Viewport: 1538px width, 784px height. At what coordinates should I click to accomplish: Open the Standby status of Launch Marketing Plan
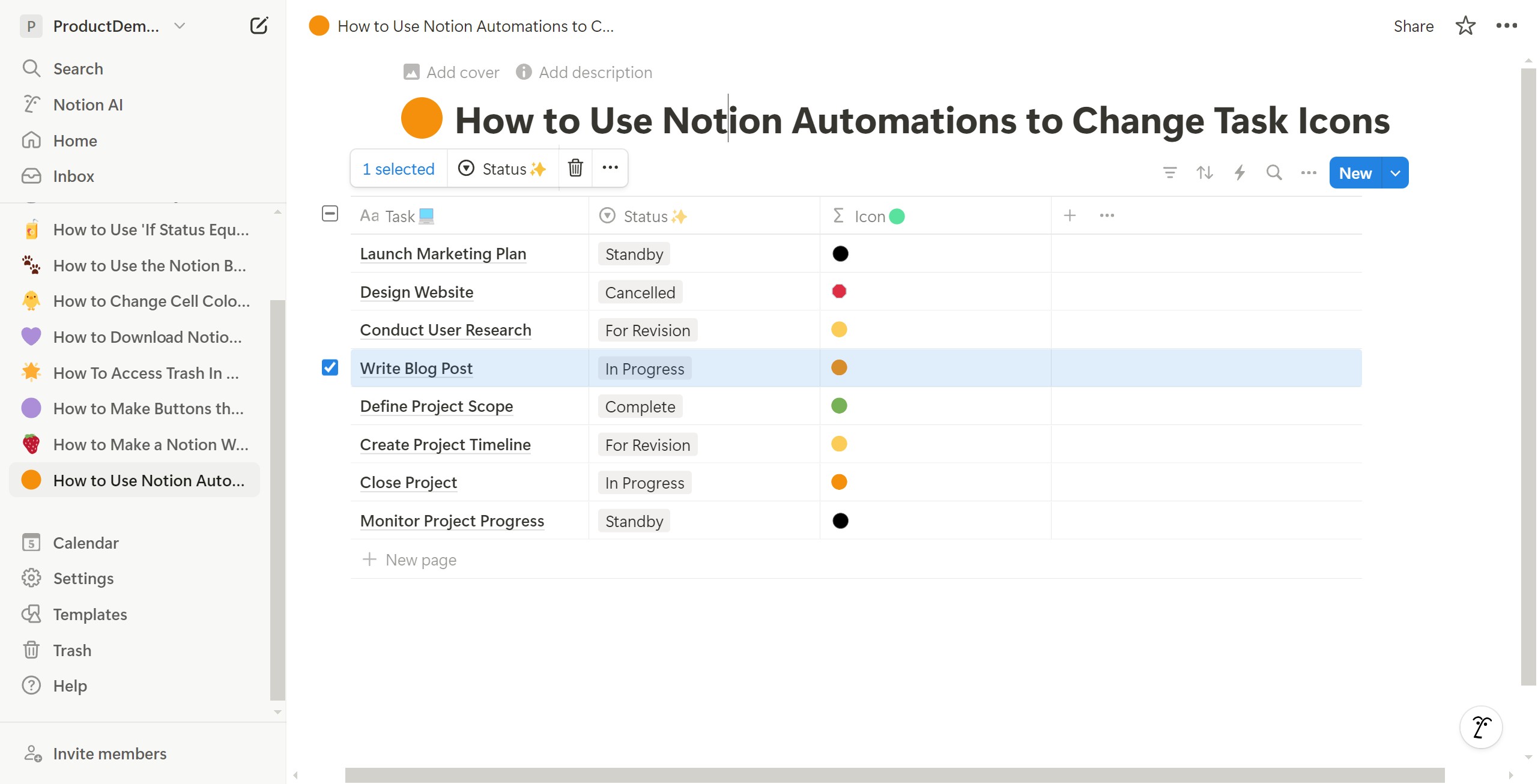pyautogui.click(x=634, y=254)
